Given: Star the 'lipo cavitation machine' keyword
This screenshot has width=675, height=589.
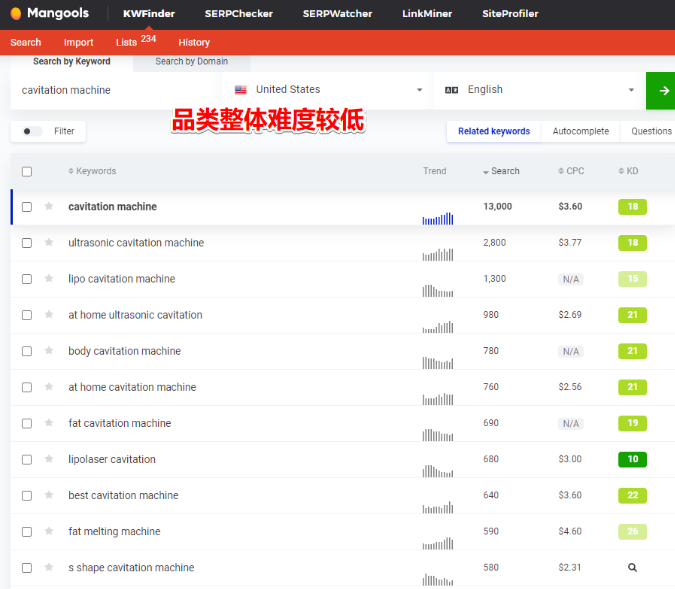Looking at the screenshot, I should [x=49, y=279].
